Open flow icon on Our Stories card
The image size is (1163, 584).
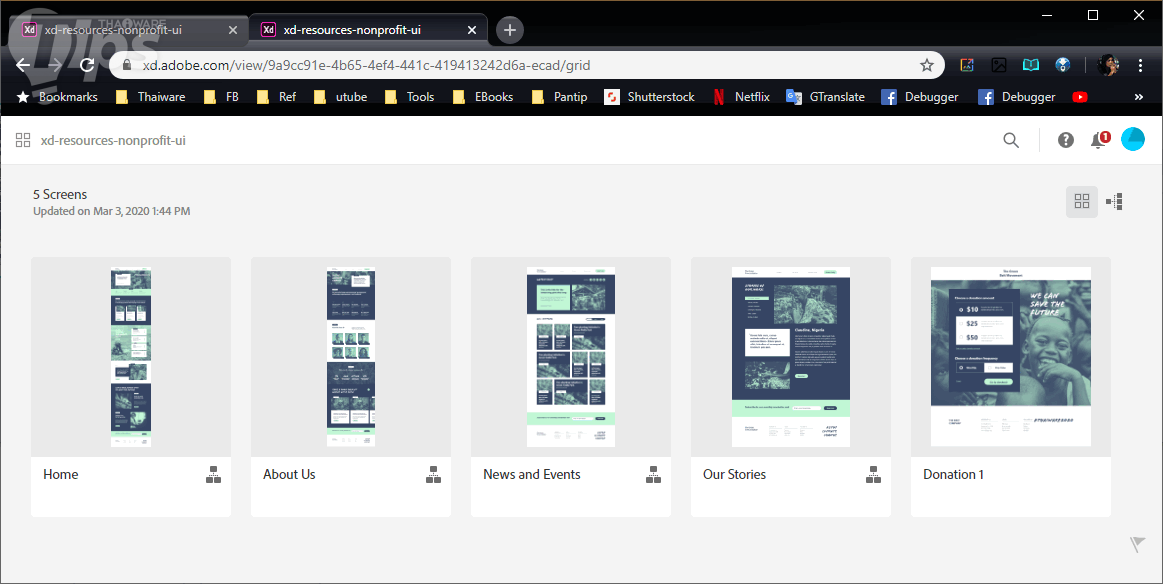click(x=874, y=475)
